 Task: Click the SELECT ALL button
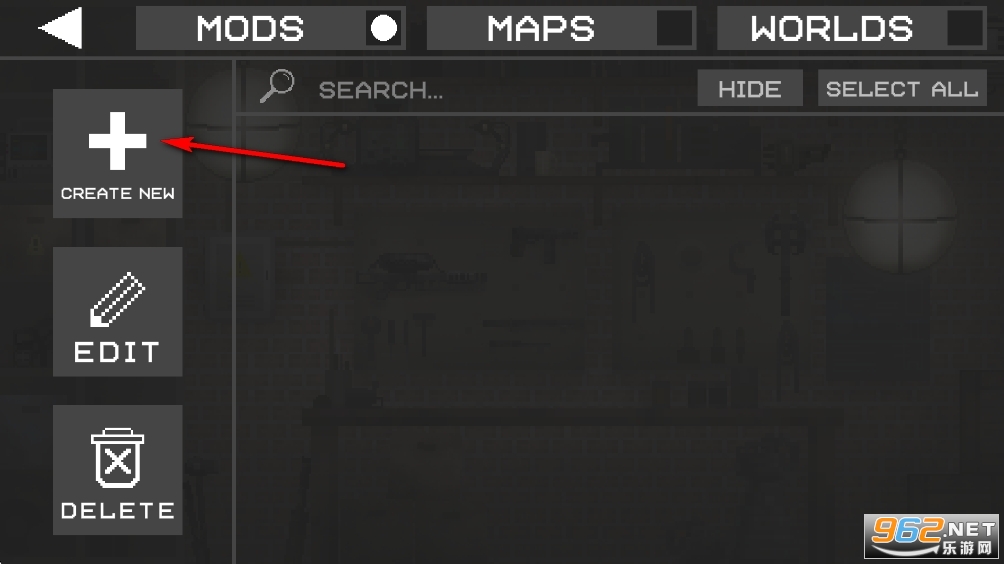902,88
